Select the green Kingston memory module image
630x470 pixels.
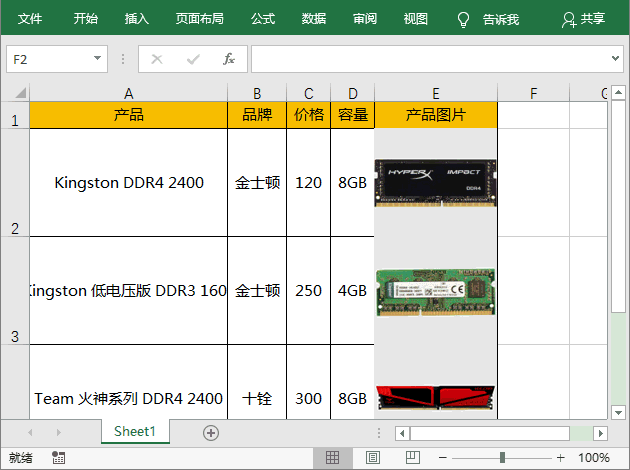tap(436, 292)
